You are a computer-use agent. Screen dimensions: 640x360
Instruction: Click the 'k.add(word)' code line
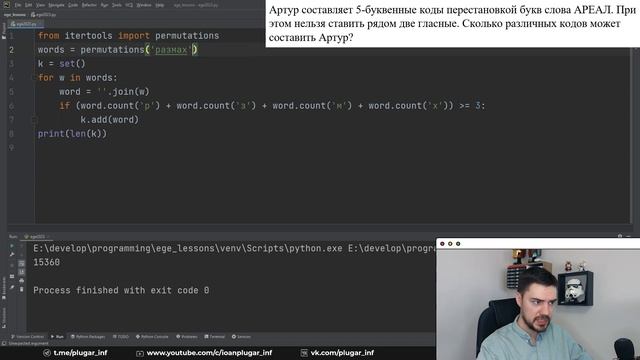pyautogui.click(x=109, y=120)
